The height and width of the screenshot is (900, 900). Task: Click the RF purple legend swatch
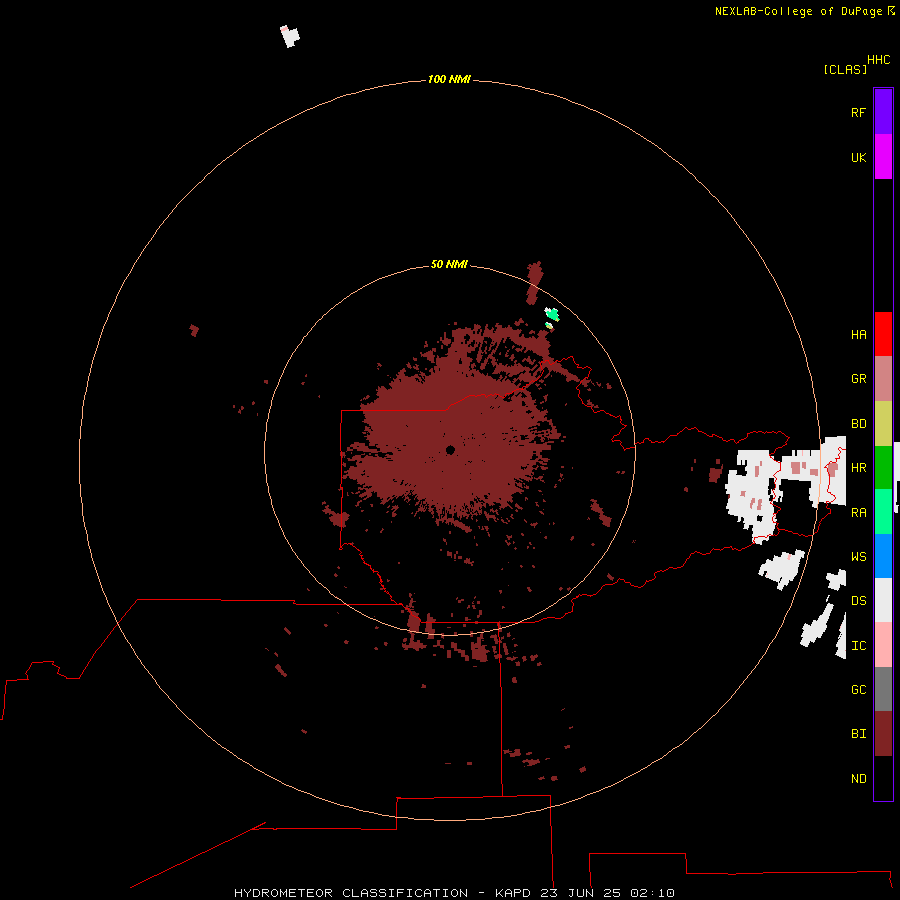(x=883, y=112)
